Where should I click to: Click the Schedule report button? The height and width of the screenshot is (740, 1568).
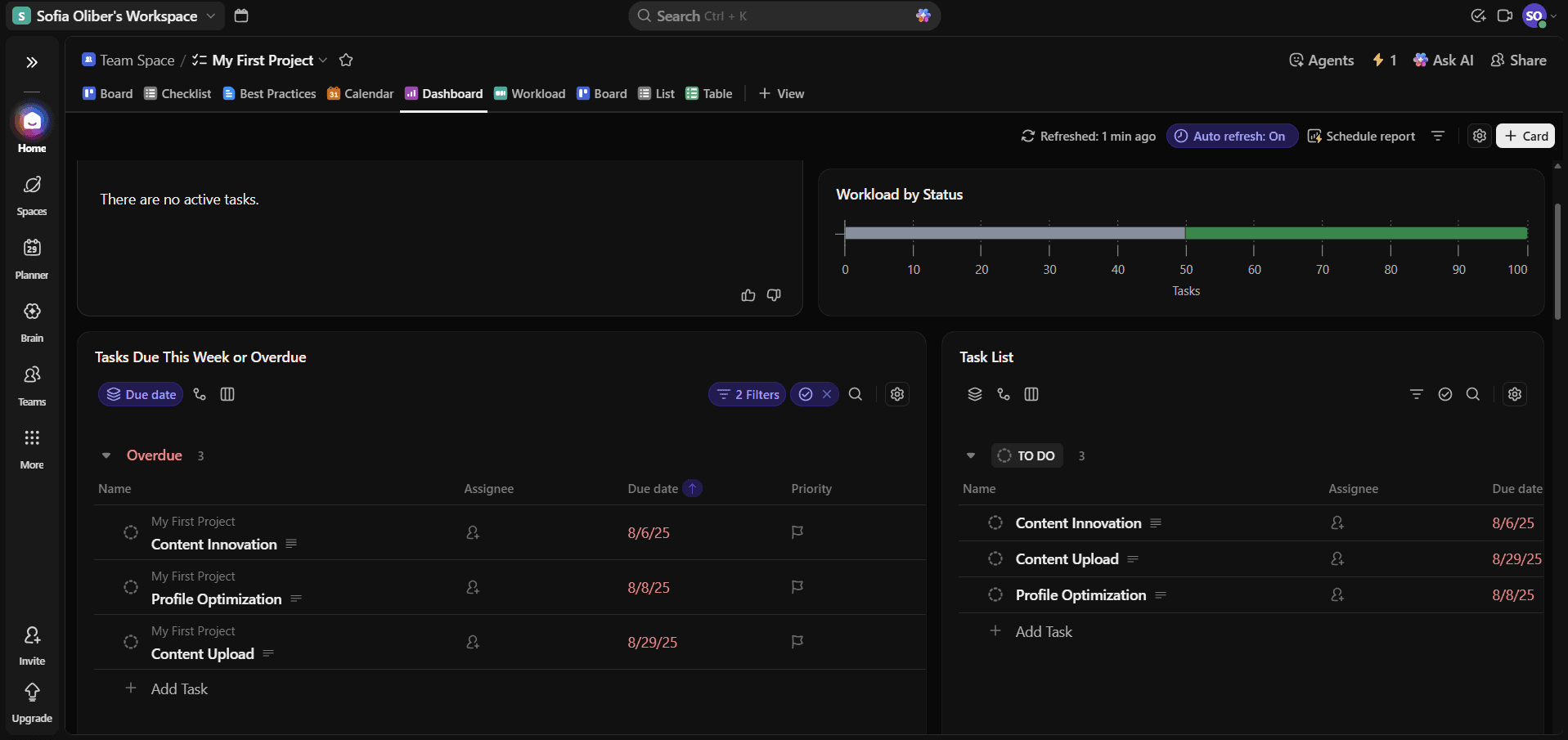1361,137
